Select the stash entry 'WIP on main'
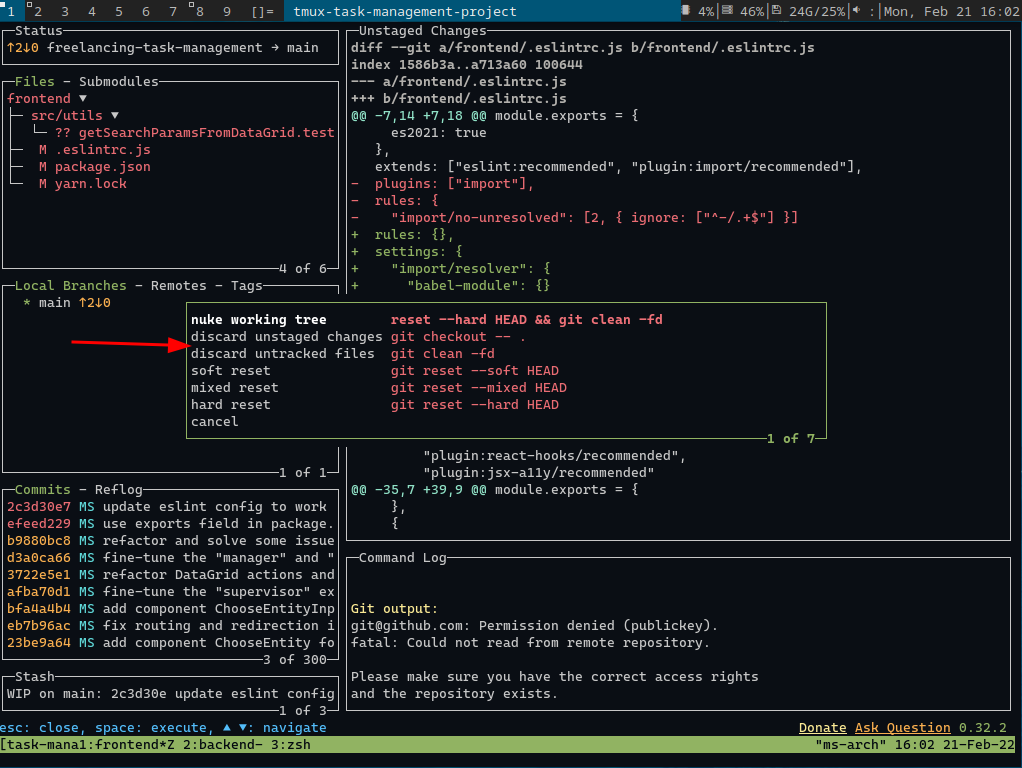1022x768 pixels. (171, 694)
